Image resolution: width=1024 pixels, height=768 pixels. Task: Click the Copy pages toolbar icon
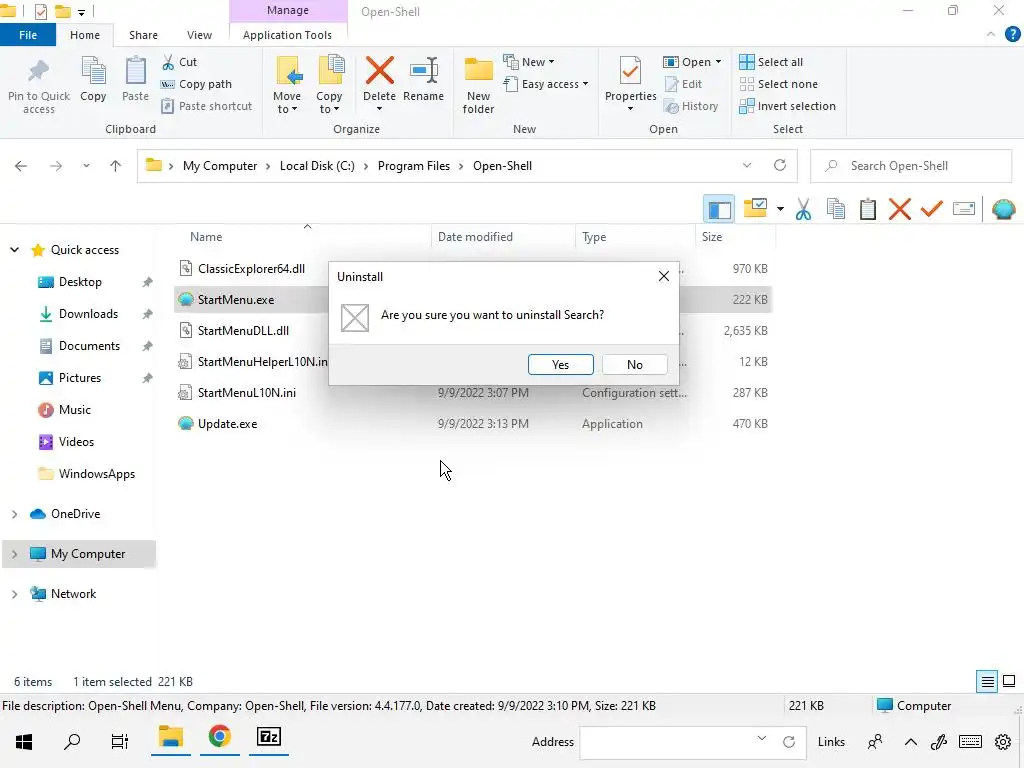click(835, 210)
